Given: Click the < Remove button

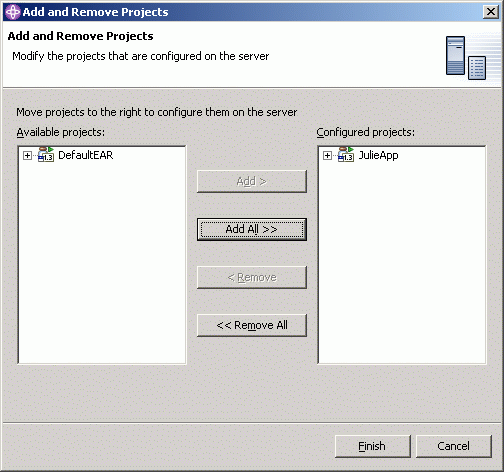Looking at the screenshot, I should [x=252, y=277].
